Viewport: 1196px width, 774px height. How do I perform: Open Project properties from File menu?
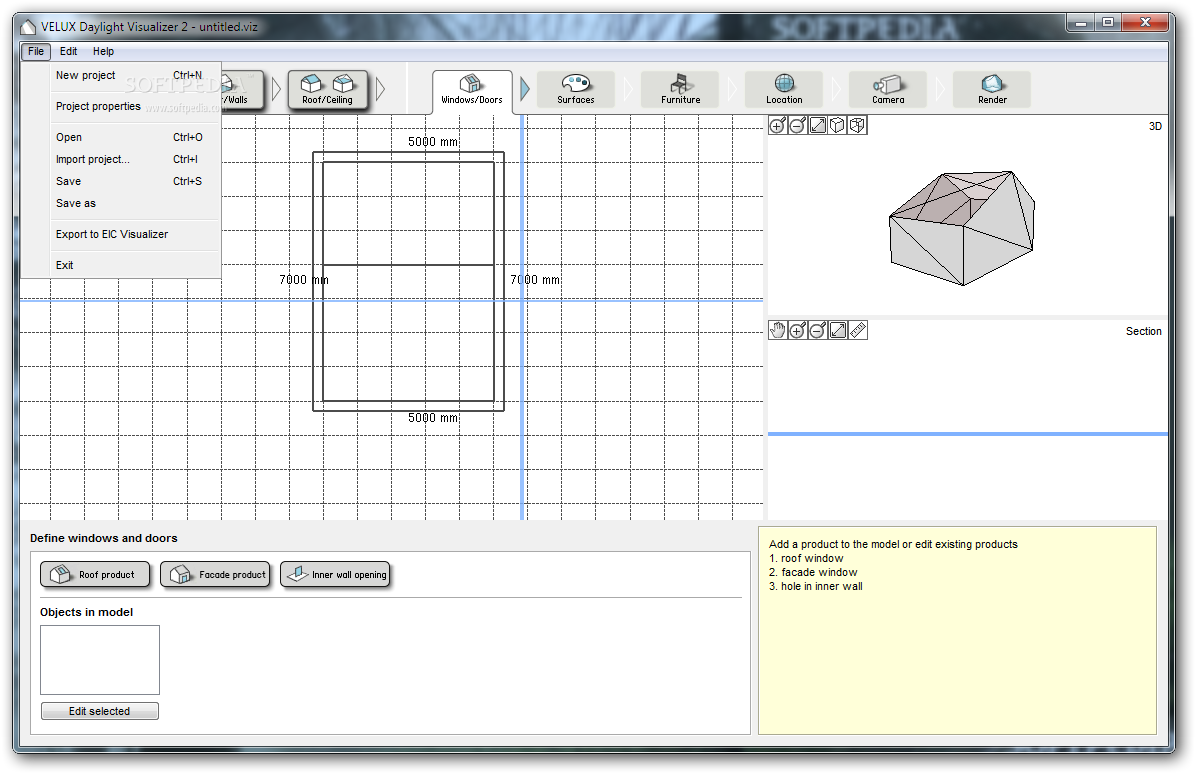point(122,107)
